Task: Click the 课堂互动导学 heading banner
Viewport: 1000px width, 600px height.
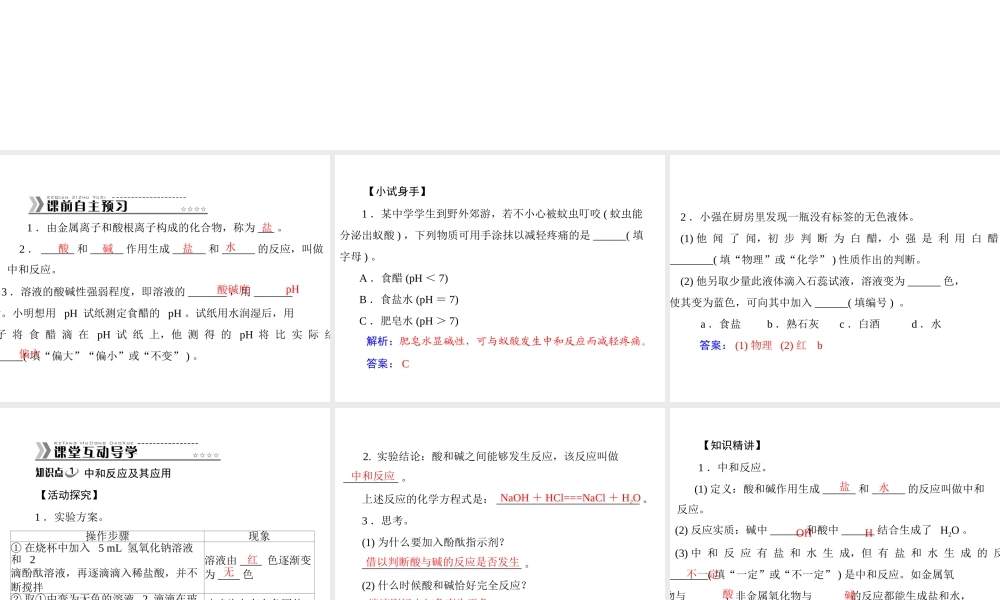Action: pos(128,451)
